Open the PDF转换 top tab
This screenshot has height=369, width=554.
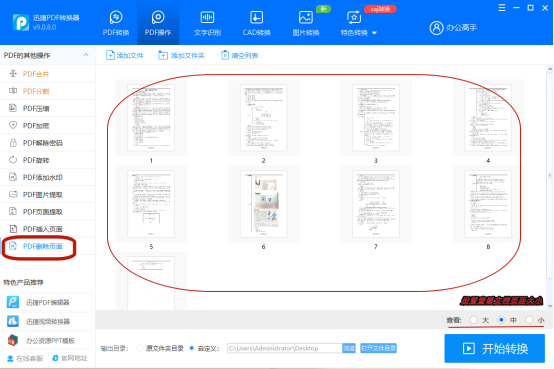click(116, 23)
